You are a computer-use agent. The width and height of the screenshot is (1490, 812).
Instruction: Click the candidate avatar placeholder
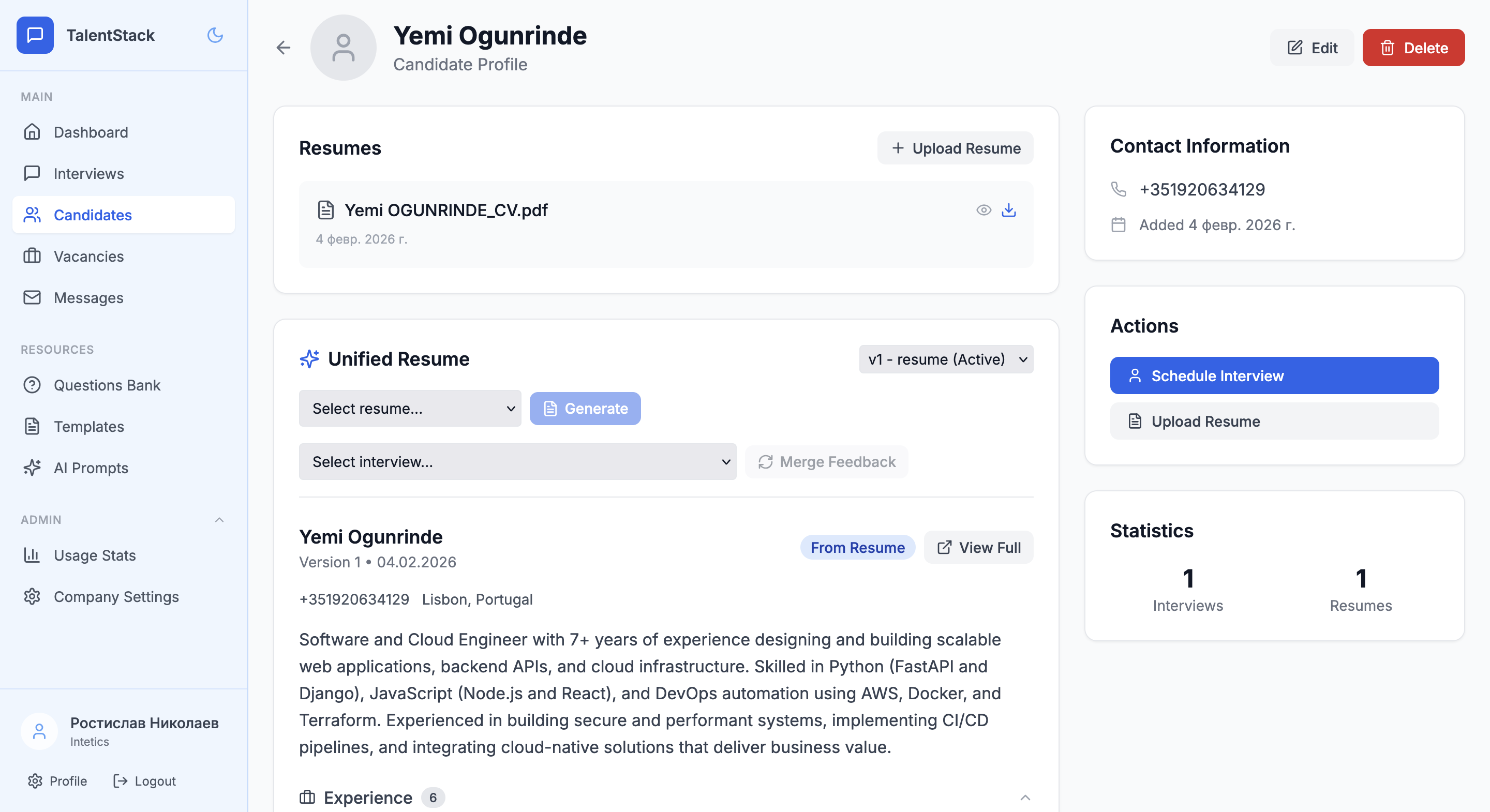[x=343, y=48]
